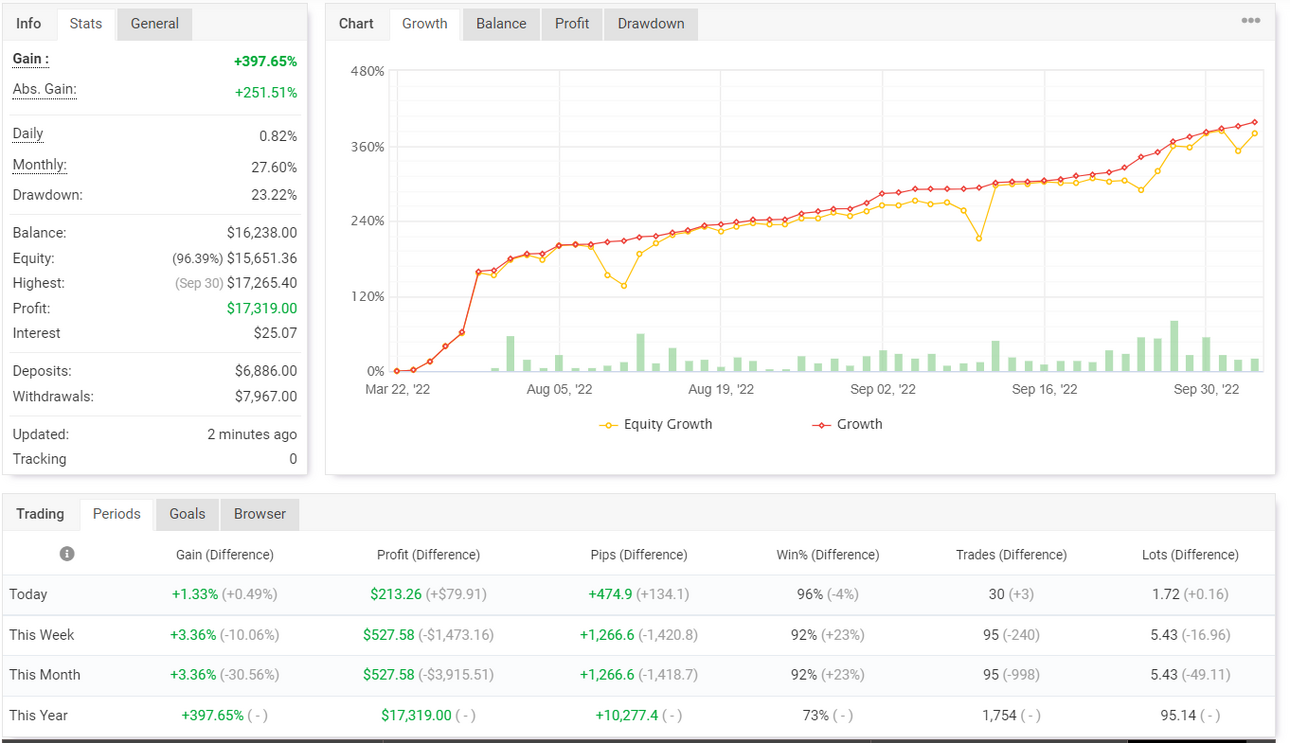Open the Browser tab
This screenshot has width=1290, height=743.
tap(260, 514)
